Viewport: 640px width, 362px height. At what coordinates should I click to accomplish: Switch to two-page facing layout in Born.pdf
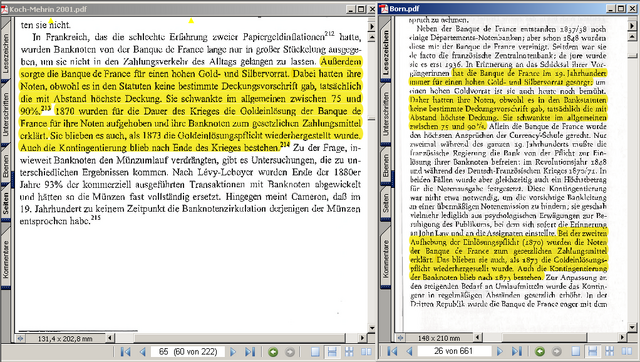click(x=627, y=351)
